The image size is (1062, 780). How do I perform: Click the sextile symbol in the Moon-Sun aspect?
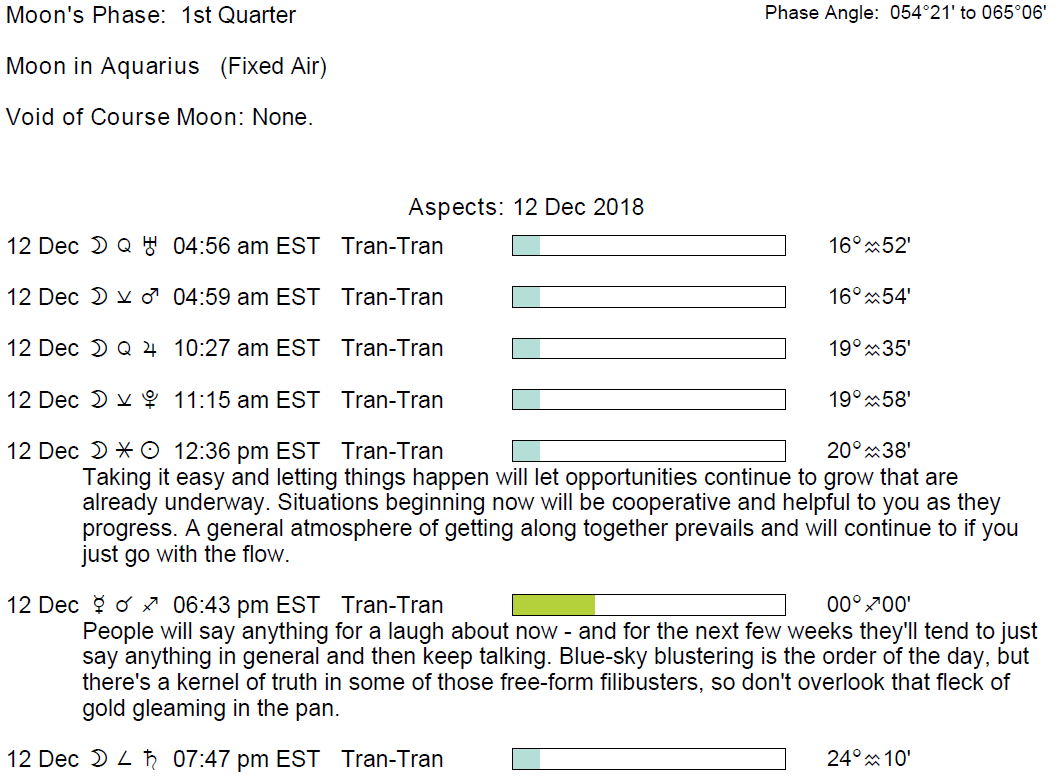(x=125, y=451)
